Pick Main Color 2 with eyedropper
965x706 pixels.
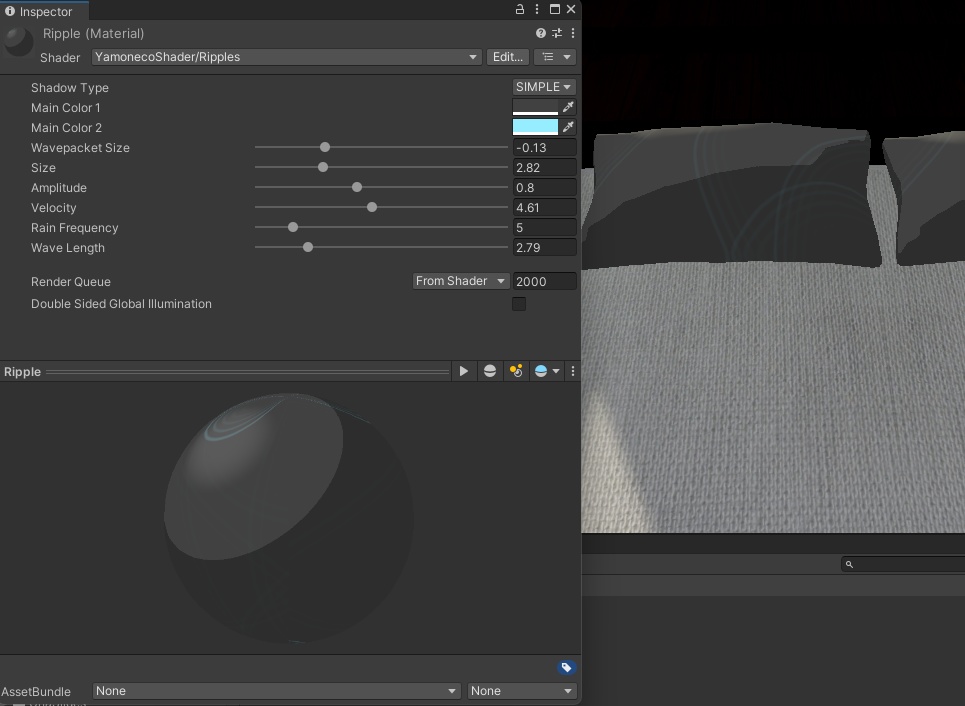568,127
